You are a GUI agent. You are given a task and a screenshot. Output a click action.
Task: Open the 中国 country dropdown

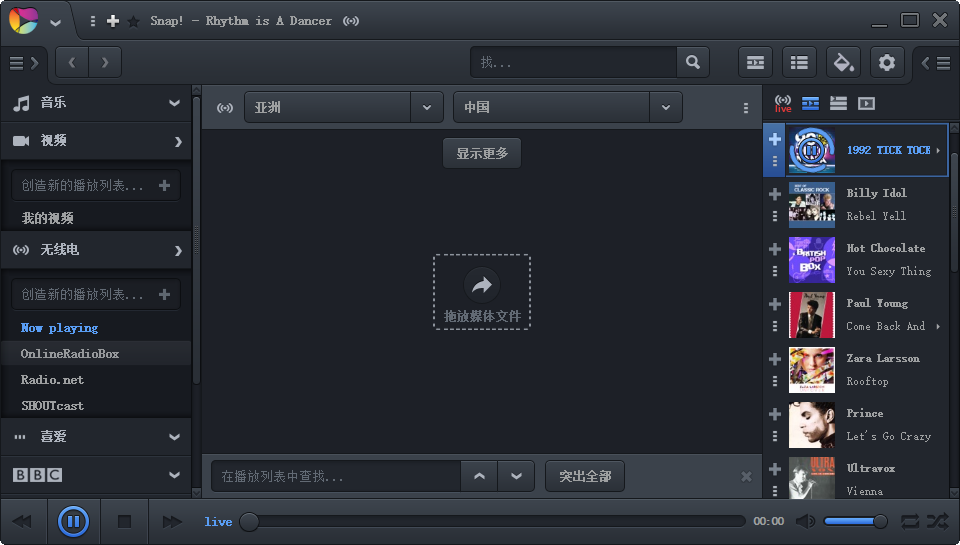point(568,108)
